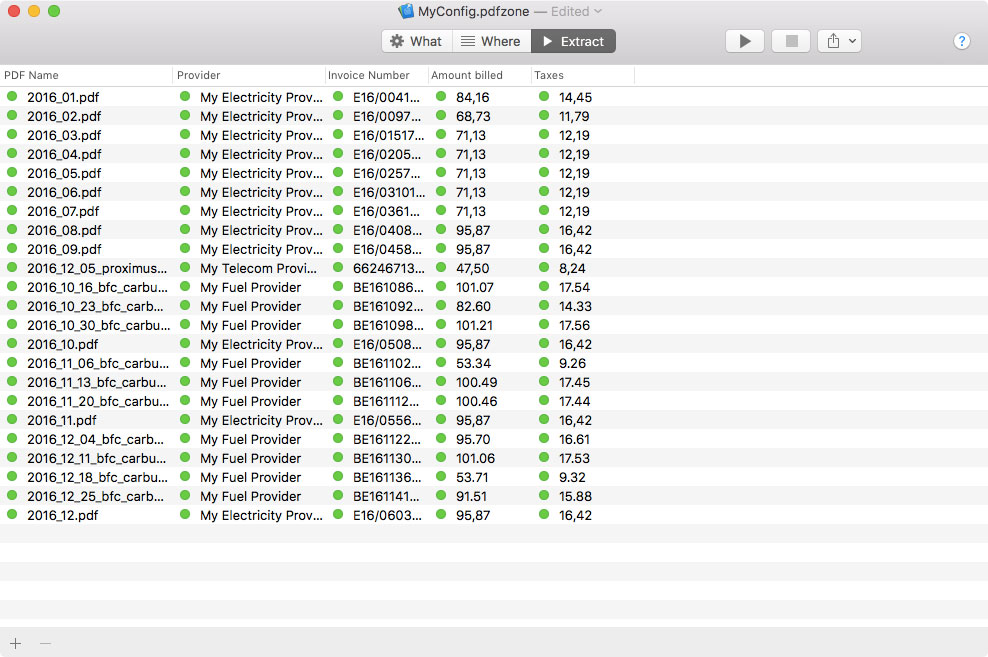Open the Help question mark icon
The image size is (988, 657).
tap(961, 41)
